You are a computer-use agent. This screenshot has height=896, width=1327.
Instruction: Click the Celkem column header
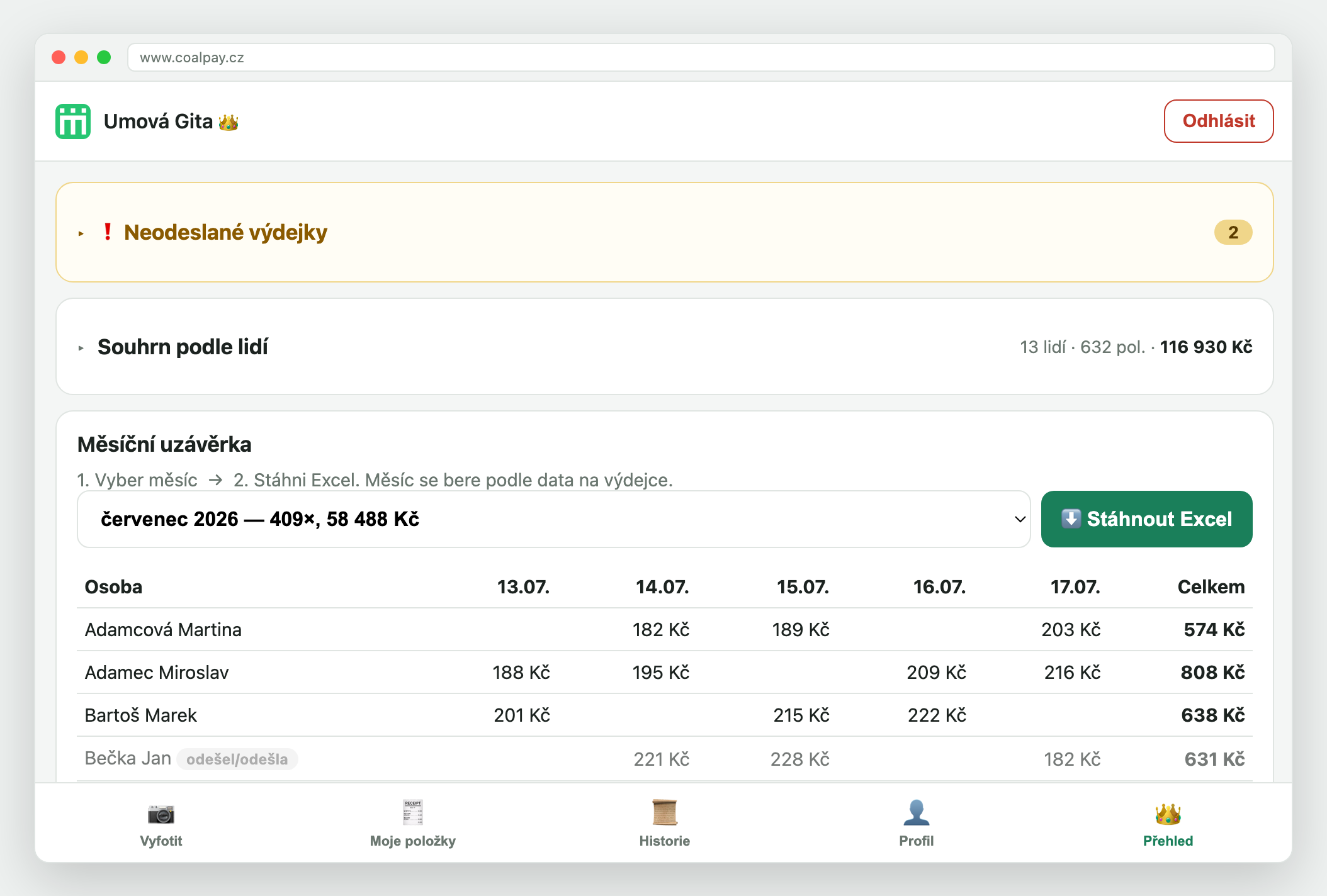(1211, 587)
